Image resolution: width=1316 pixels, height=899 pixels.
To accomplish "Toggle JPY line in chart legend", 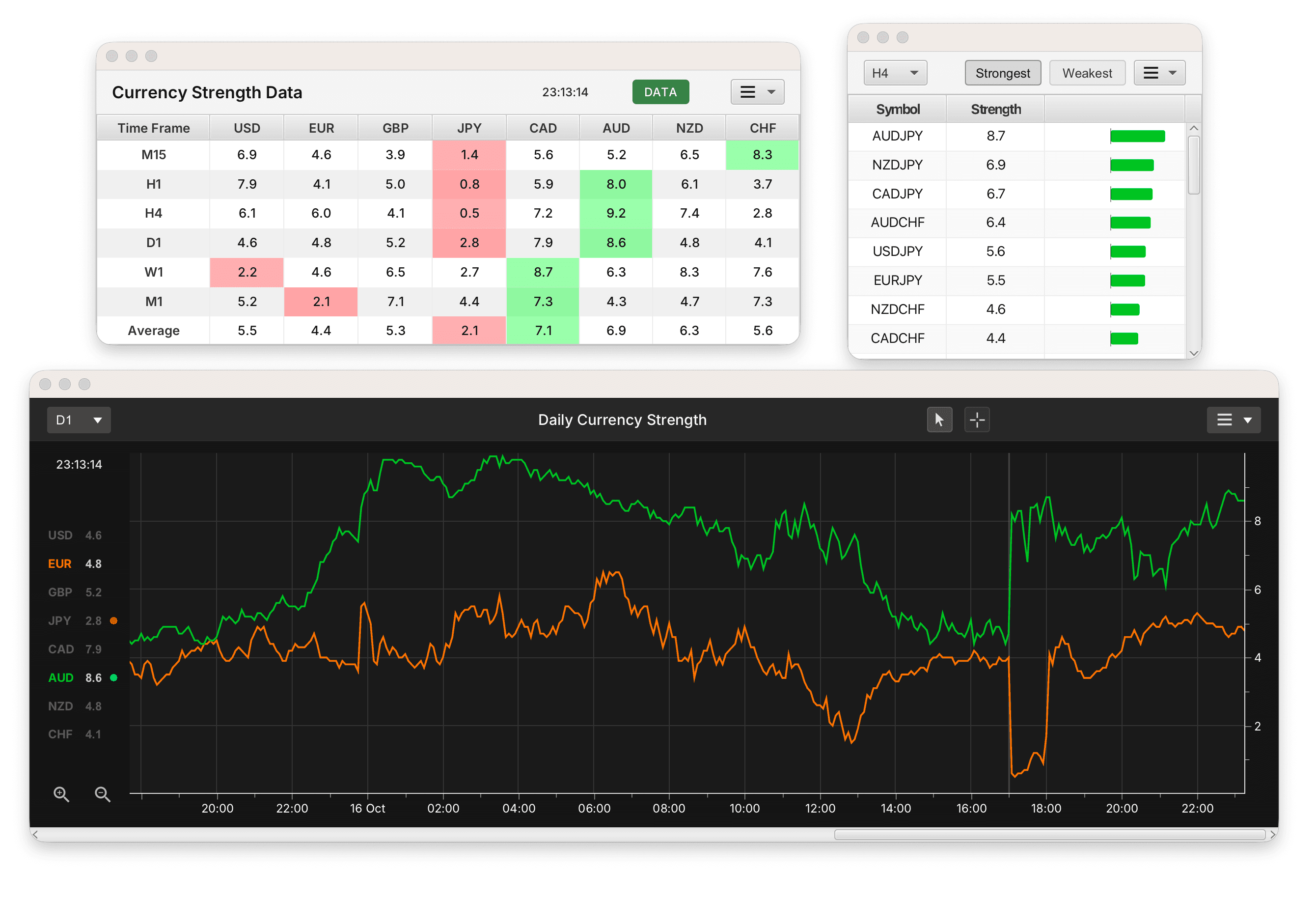I will click(x=75, y=621).
